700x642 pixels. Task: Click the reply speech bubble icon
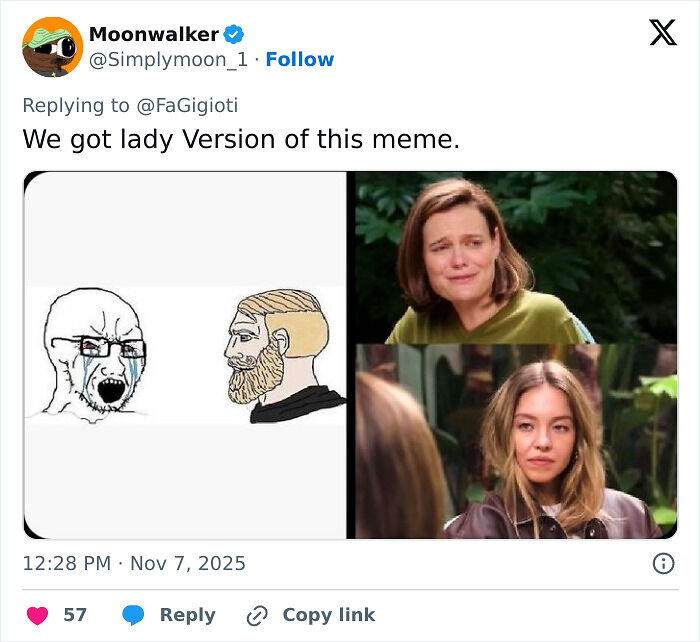[133, 615]
